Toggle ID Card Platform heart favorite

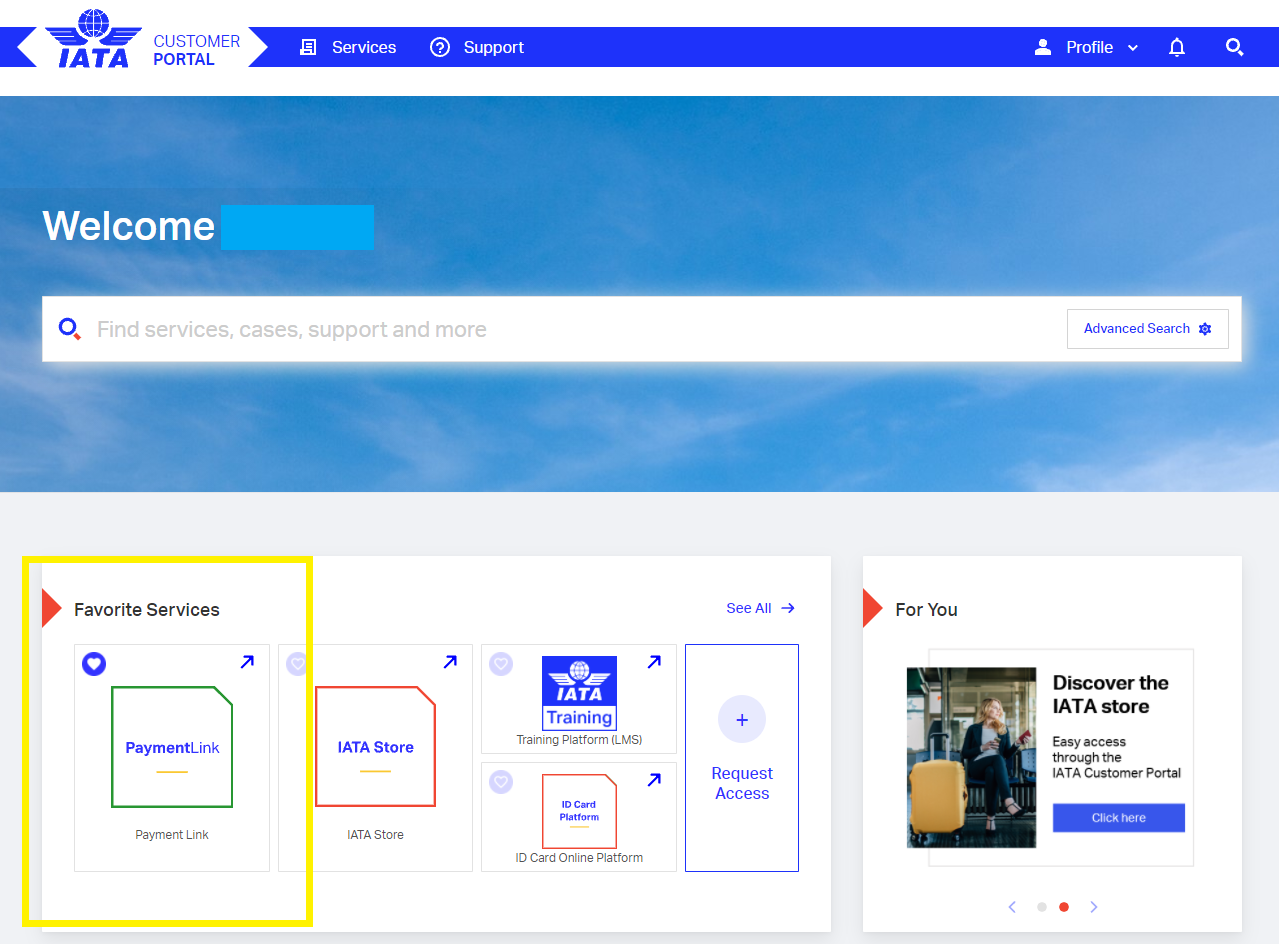pos(501,781)
